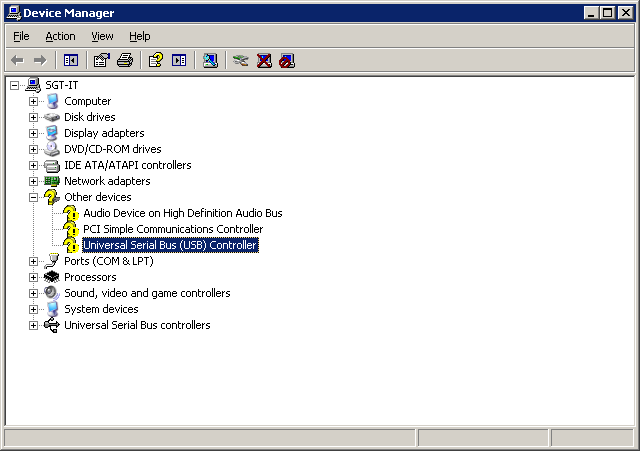Click the Print toolbar icon
640x451 pixels.
[125, 60]
